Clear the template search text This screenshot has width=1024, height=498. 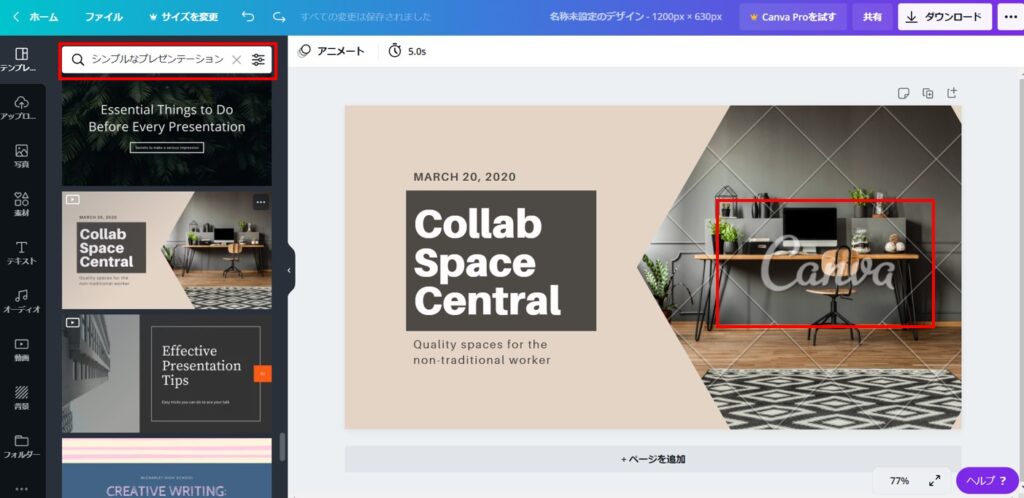coord(236,60)
